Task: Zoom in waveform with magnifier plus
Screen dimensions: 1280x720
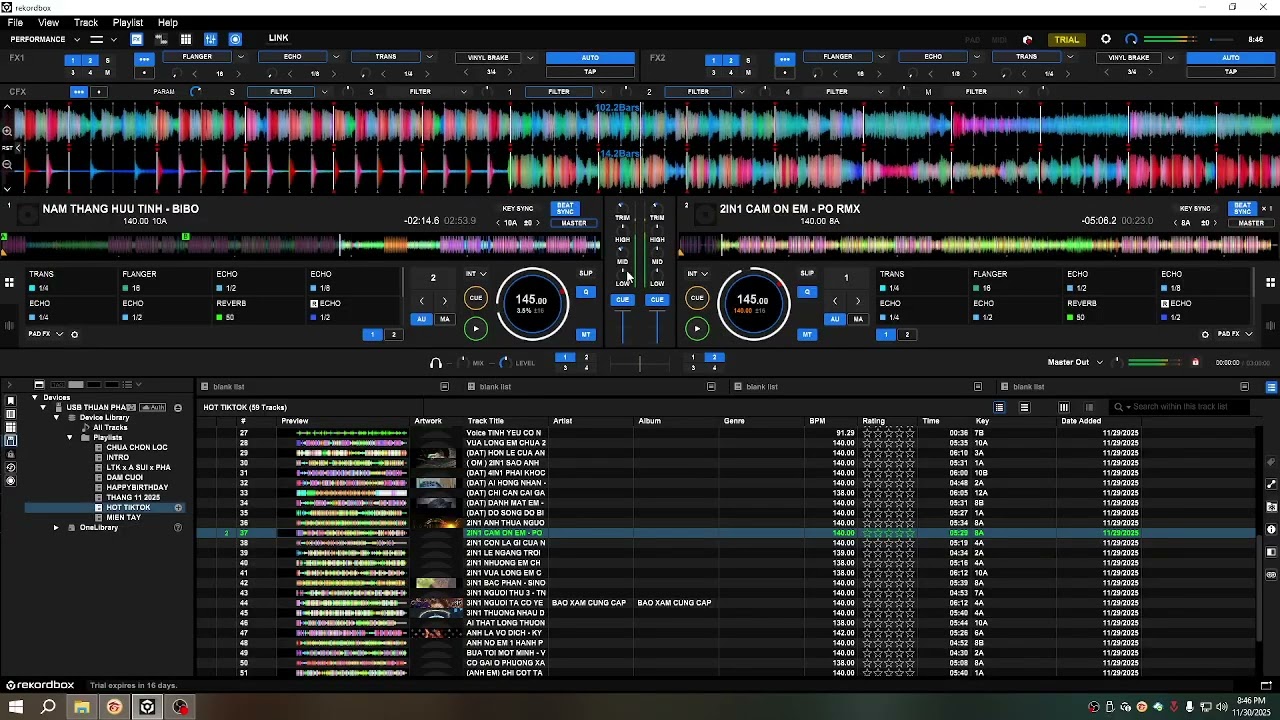Action: click(x=7, y=131)
